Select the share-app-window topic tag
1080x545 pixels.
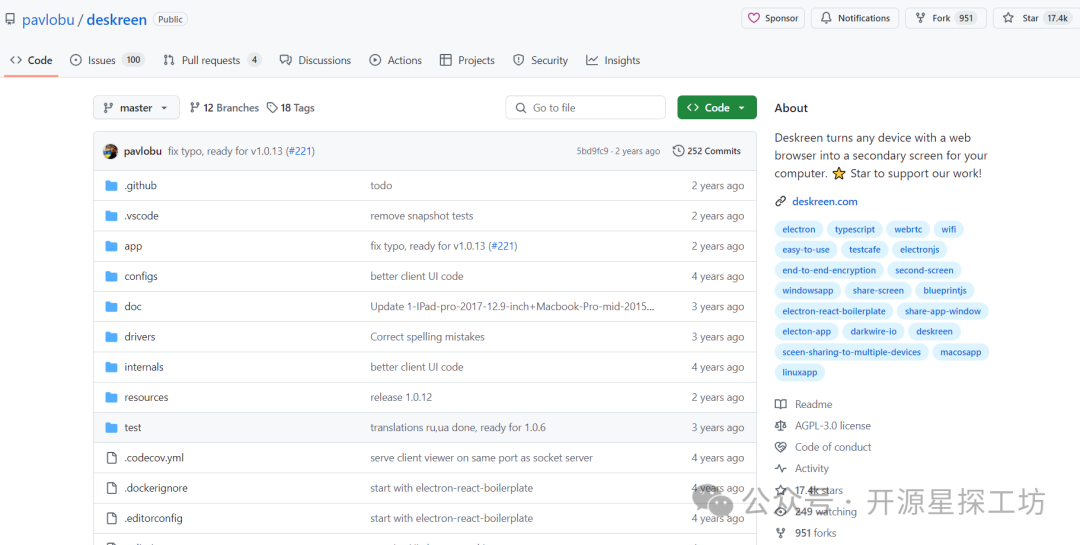coord(942,311)
